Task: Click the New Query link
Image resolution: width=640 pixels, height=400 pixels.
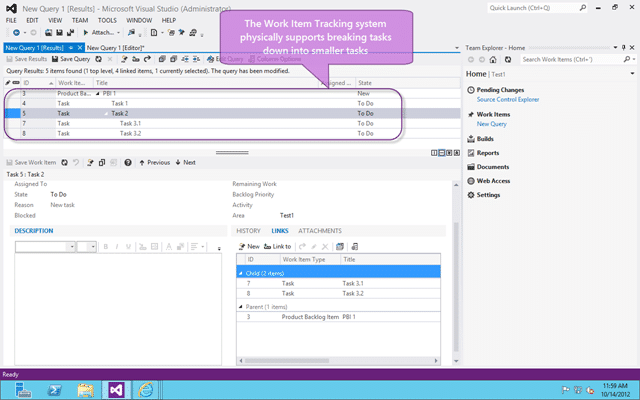Action: click(x=491, y=124)
